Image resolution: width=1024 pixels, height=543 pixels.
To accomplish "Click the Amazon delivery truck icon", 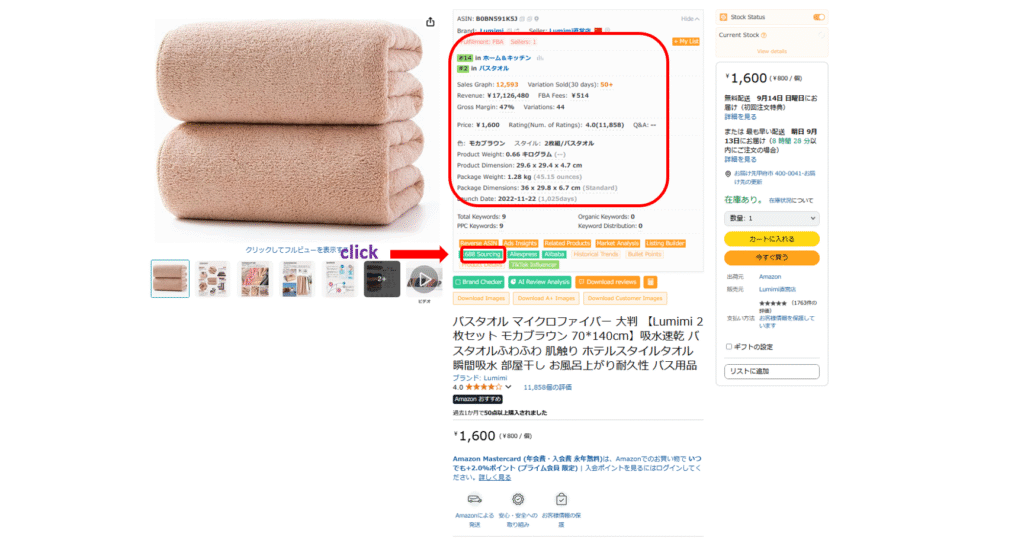I will tap(475, 500).
